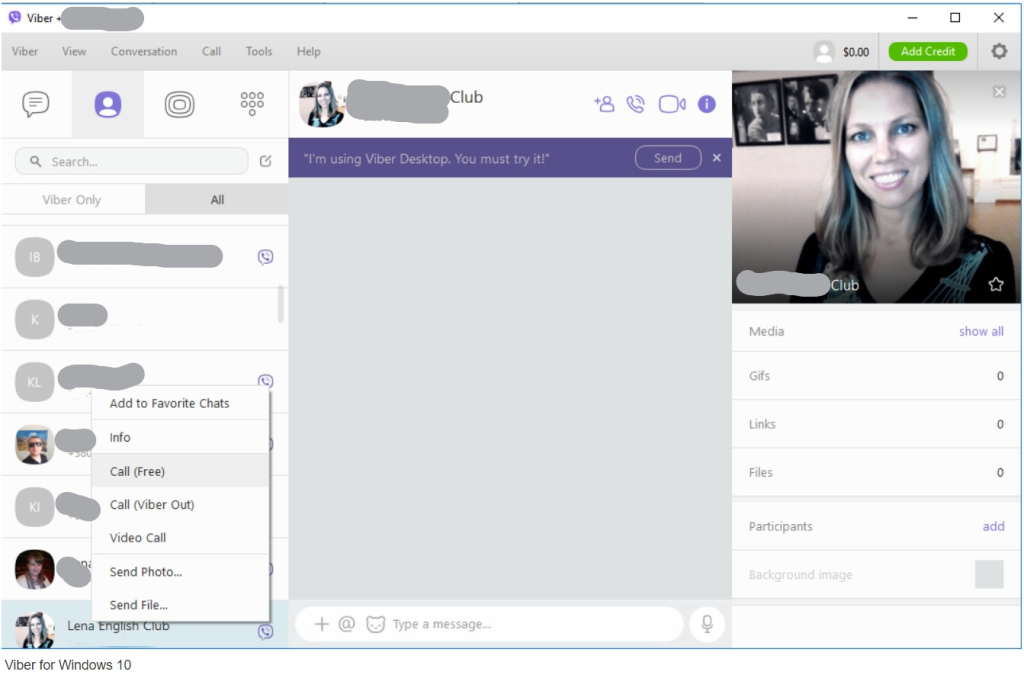Viewport: 1024px width, 675px height.
Task: Select the KI contact row avatar
Action: click(x=35, y=507)
